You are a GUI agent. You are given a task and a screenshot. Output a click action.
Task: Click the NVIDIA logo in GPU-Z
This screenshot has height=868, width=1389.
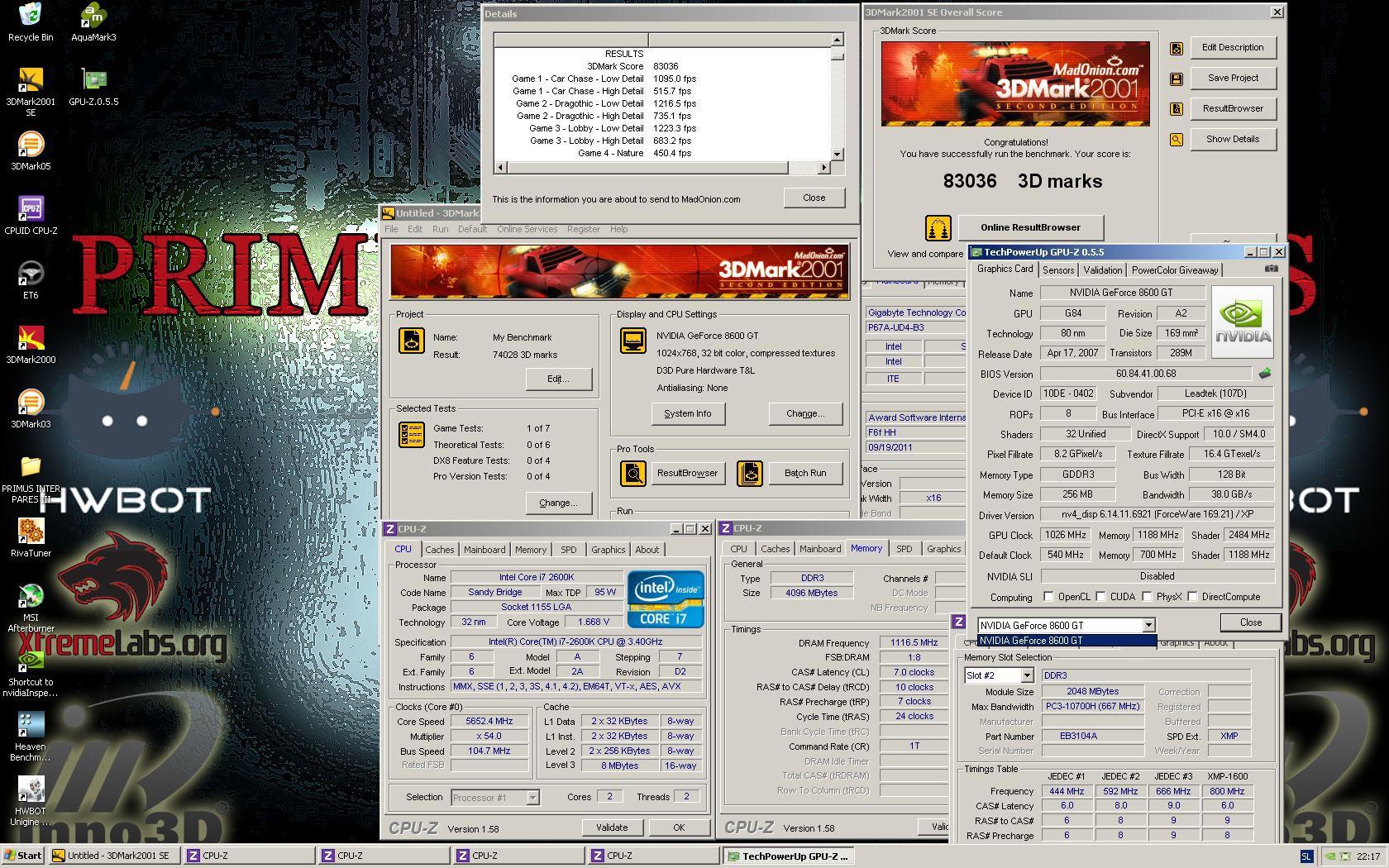(1243, 322)
